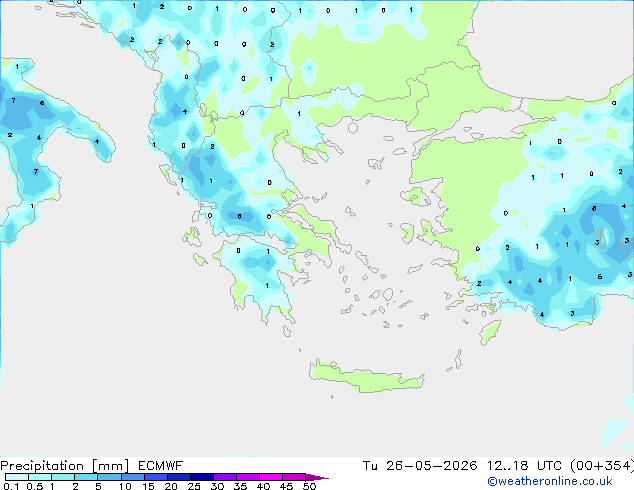Pick the legend swatch between 10 and 15
The image size is (634, 490).
coord(133,477)
